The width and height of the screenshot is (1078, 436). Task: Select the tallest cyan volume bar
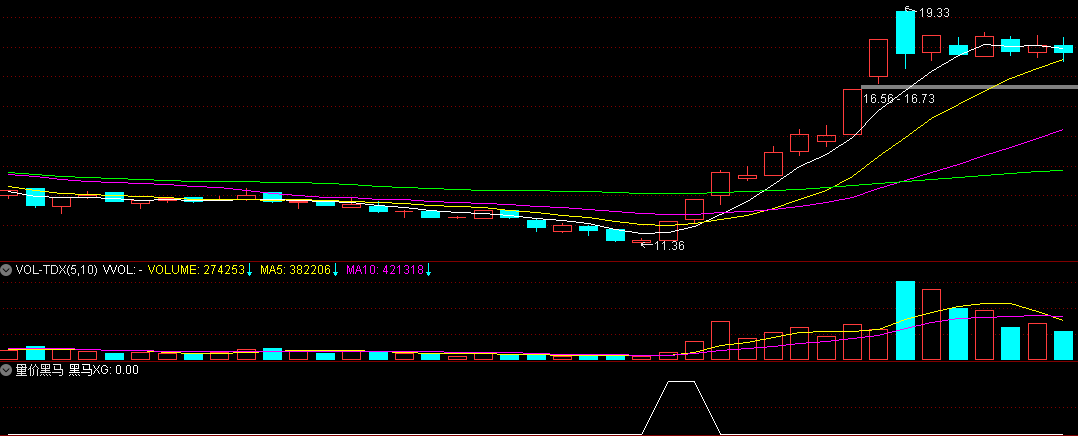coord(905,320)
